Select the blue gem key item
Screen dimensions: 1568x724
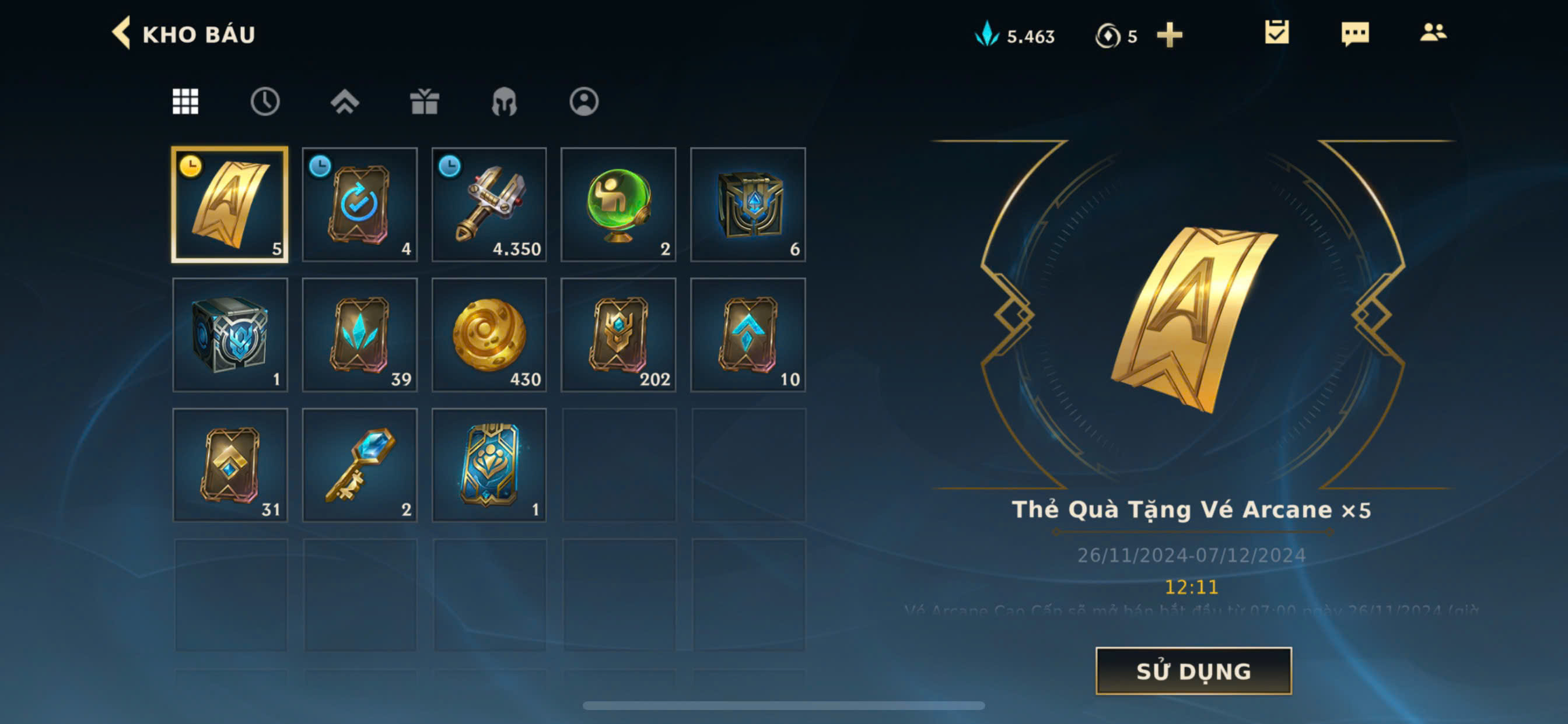pyautogui.click(x=360, y=465)
